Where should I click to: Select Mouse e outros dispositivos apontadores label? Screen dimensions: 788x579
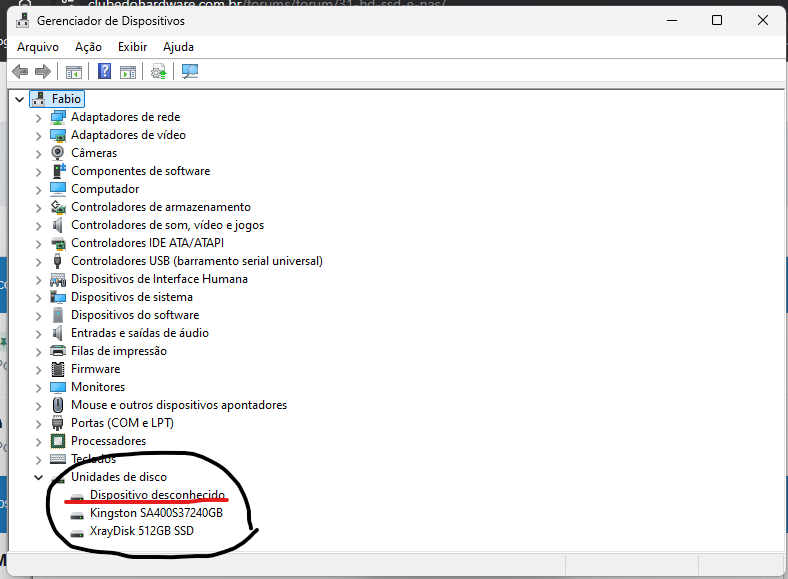179,405
